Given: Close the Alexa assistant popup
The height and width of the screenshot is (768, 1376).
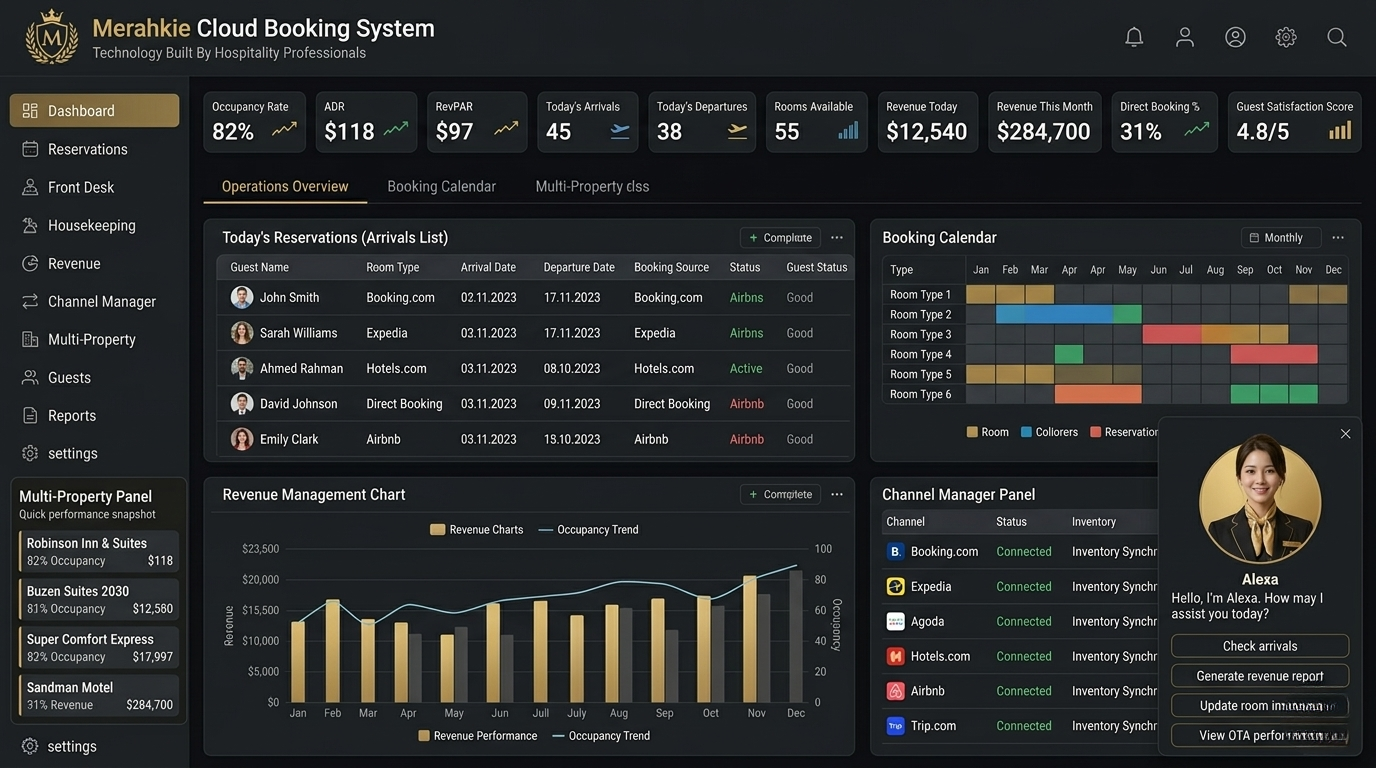Looking at the screenshot, I should pyautogui.click(x=1345, y=433).
